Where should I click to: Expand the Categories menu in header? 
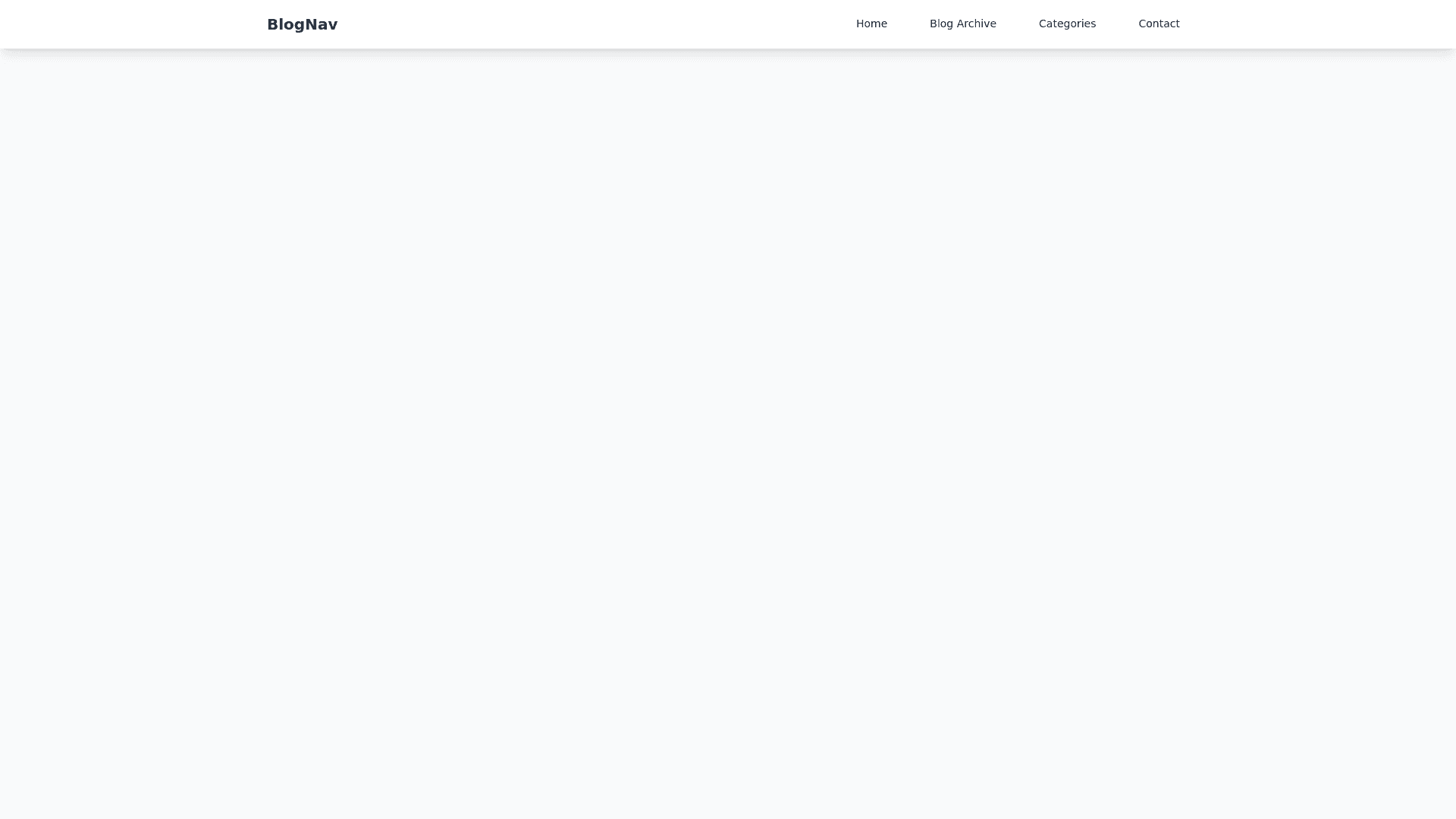(x=1067, y=24)
